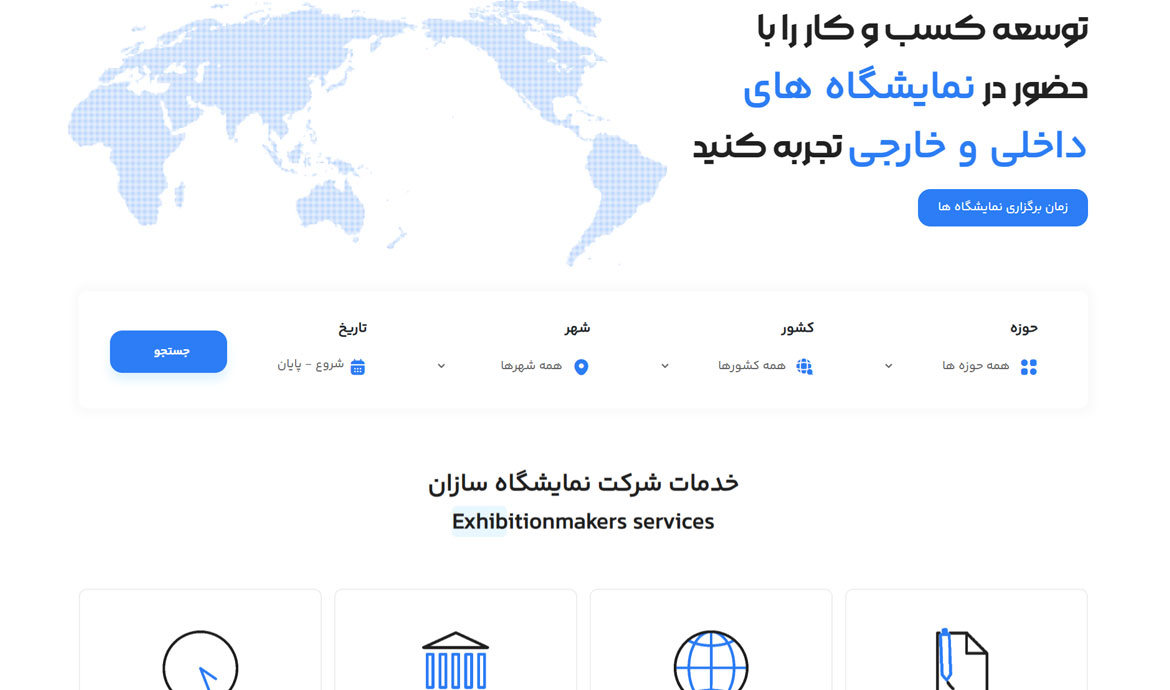Expand the 'حوزه' dropdown using its chevron arrow
1170x690 pixels.
(888, 366)
